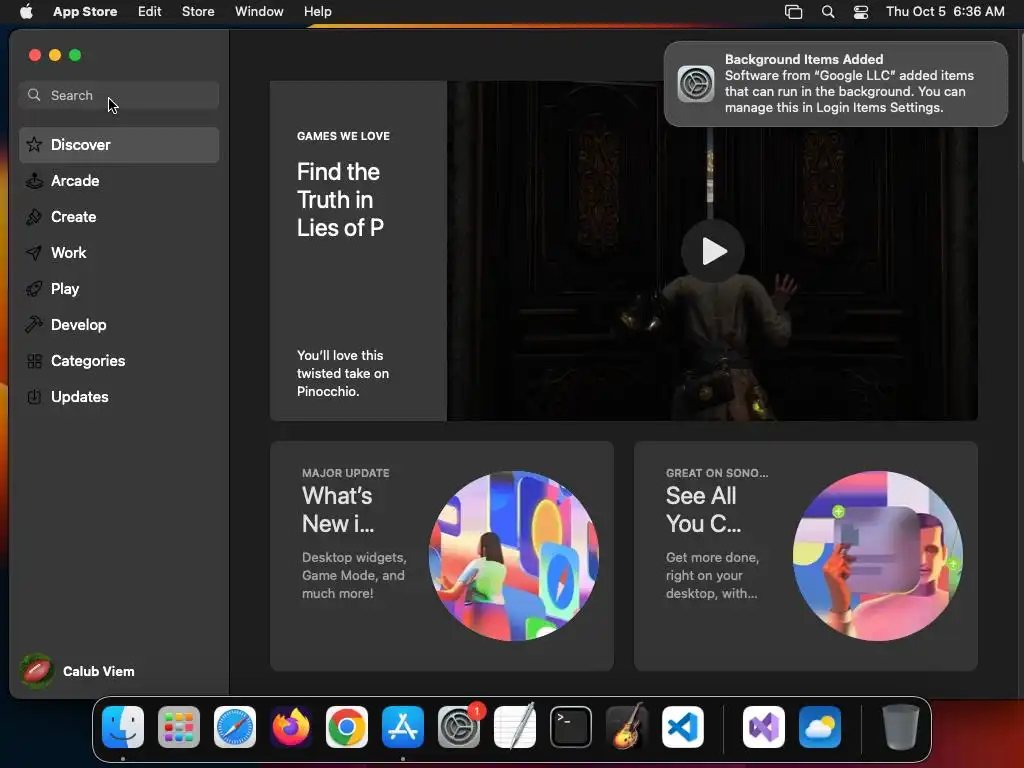Open Visual Studio purple icon in Dock
This screenshot has width=1024, height=768.
763,727
